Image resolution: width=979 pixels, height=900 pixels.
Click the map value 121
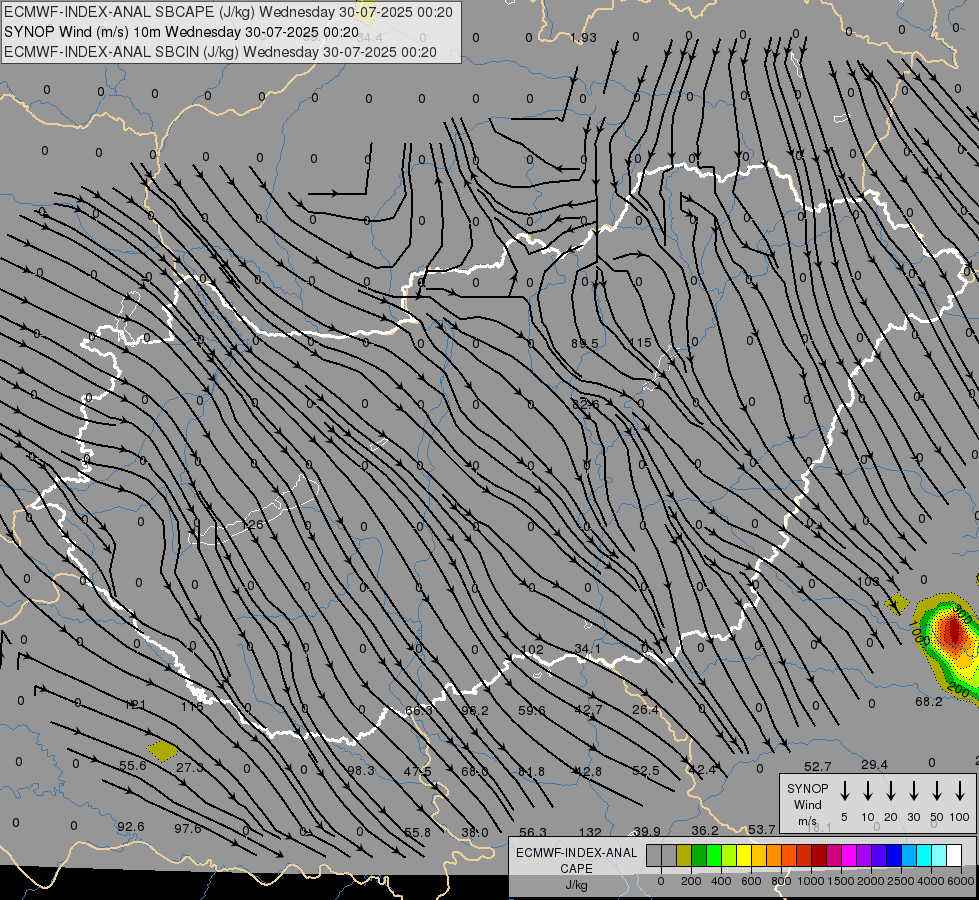click(135, 705)
